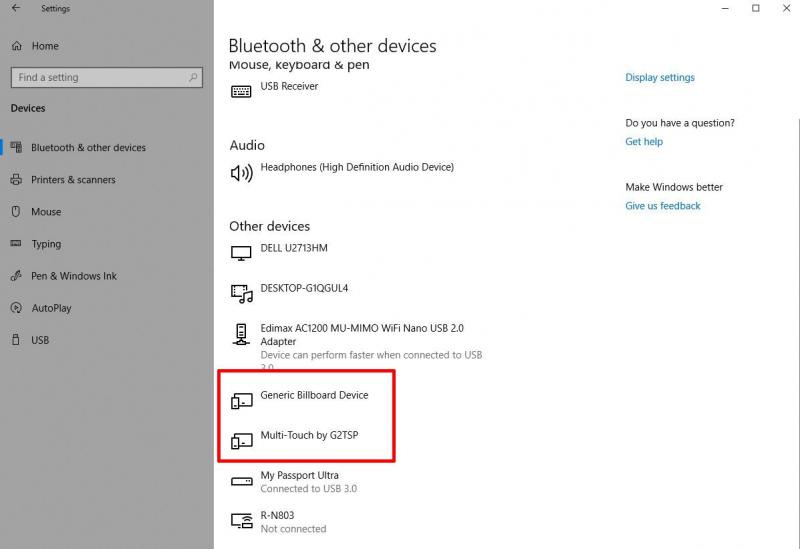This screenshot has width=800, height=549.
Task: Click the Find a setting search box
Action: 98,77
